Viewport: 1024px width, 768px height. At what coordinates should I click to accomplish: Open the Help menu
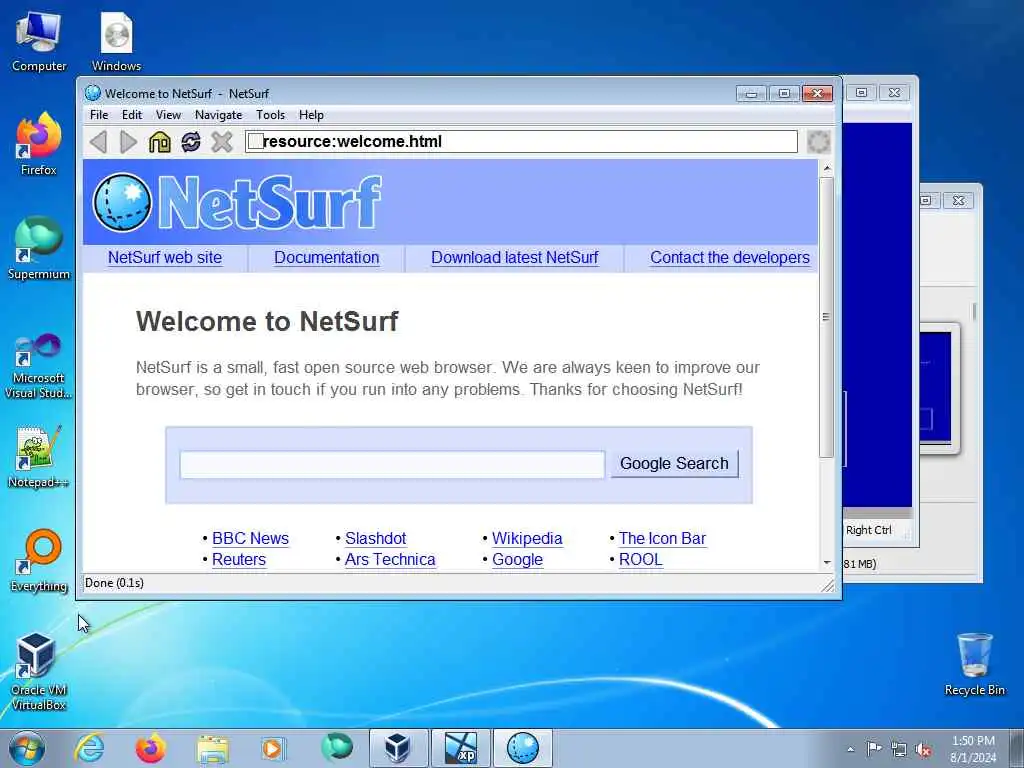click(312, 115)
